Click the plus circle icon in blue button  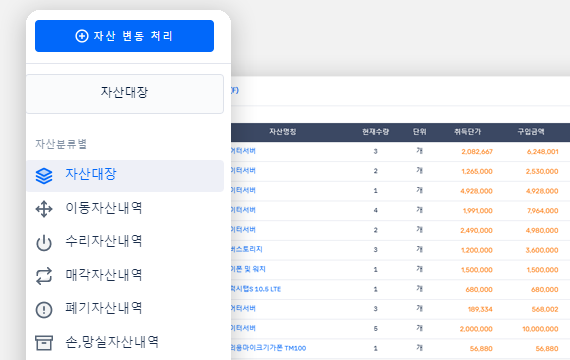(82, 36)
